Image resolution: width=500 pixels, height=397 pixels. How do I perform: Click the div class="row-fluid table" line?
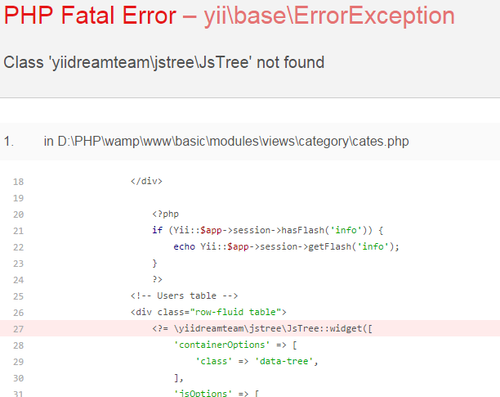pyautogui.click(x=208, y=312)
